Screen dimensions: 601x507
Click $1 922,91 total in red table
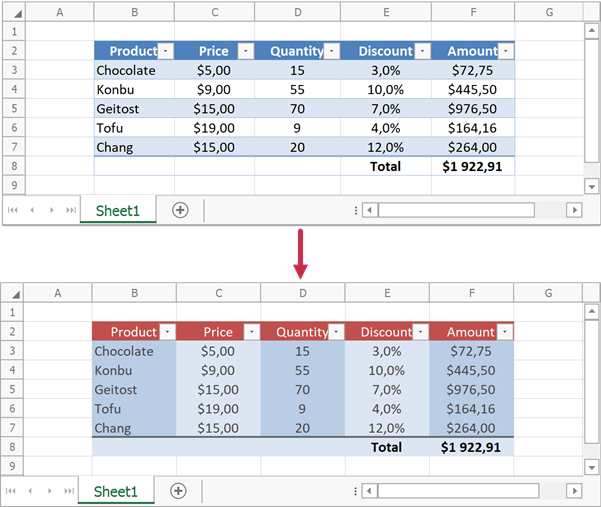(x=471, y=447)
